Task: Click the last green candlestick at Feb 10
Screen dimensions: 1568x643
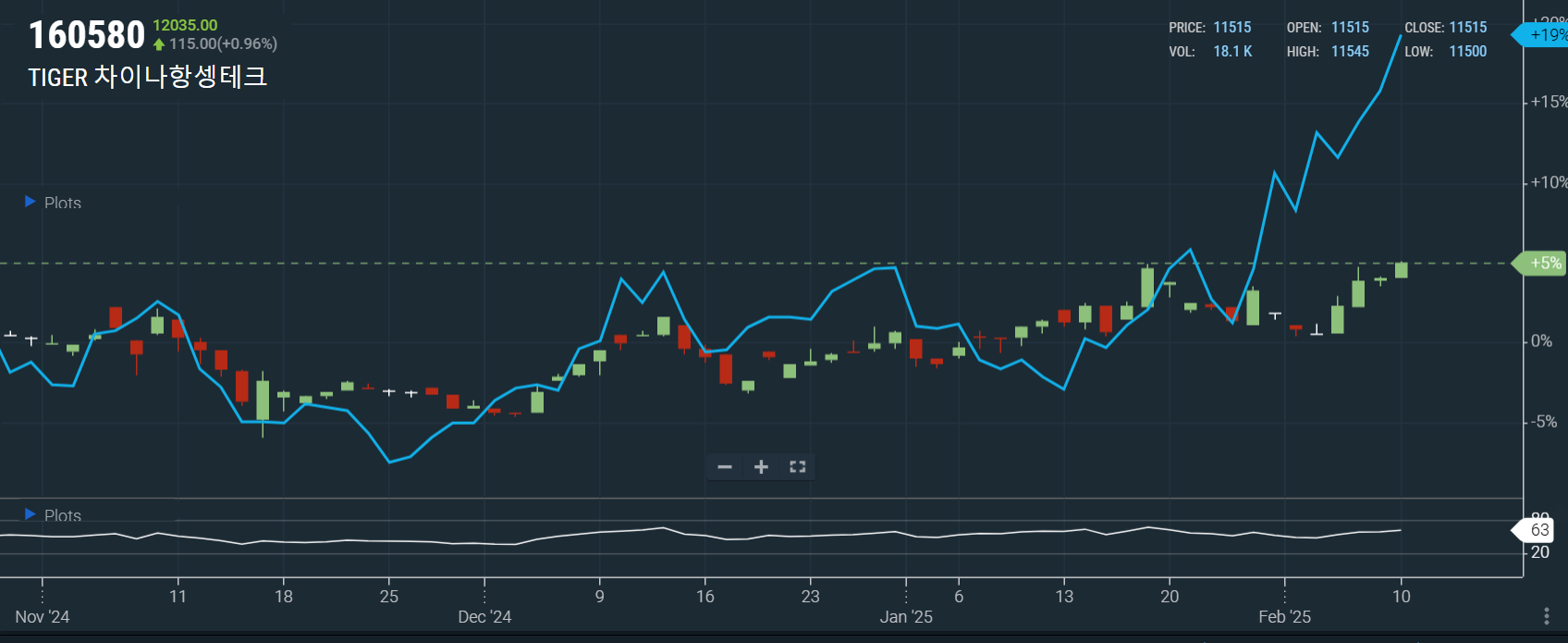Action: point(1402,270)
